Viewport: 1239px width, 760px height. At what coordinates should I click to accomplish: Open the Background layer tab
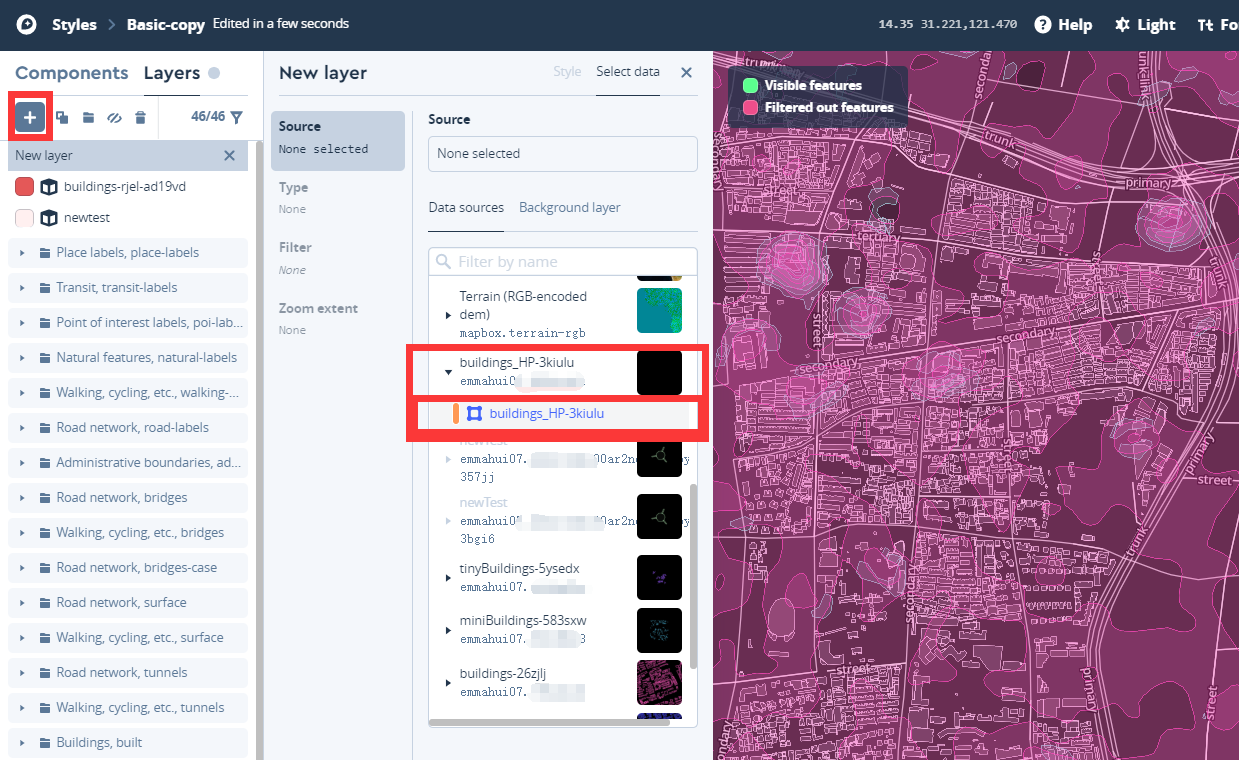(x=570, y=207)
